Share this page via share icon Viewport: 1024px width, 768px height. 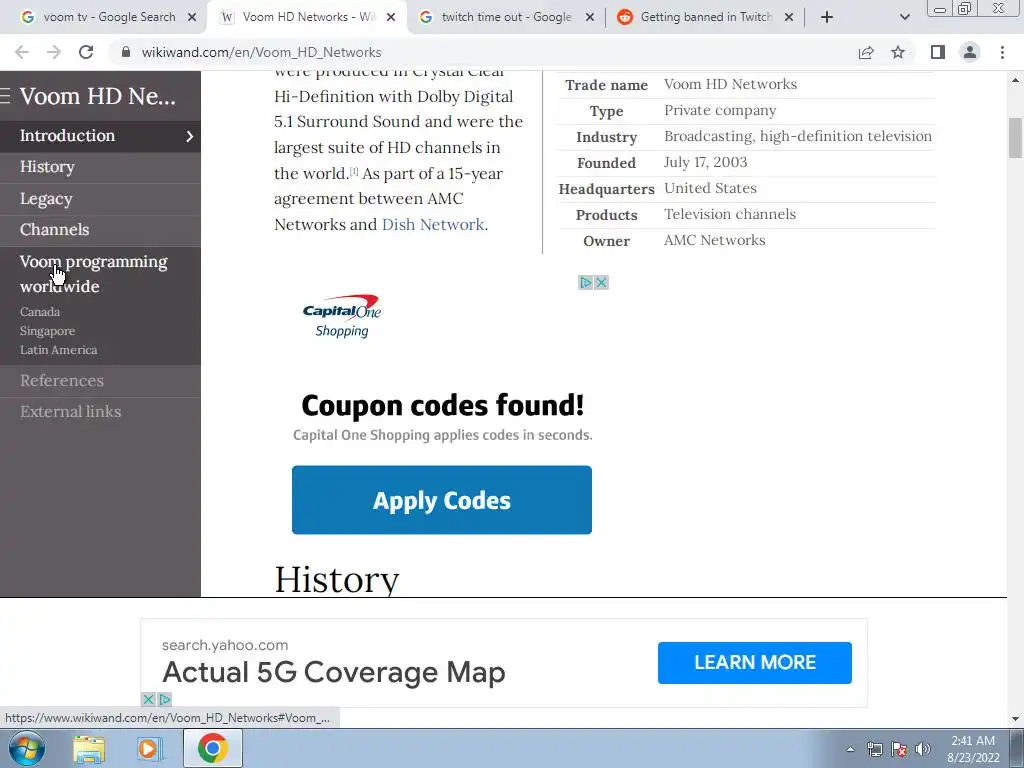tap(866, 52)
